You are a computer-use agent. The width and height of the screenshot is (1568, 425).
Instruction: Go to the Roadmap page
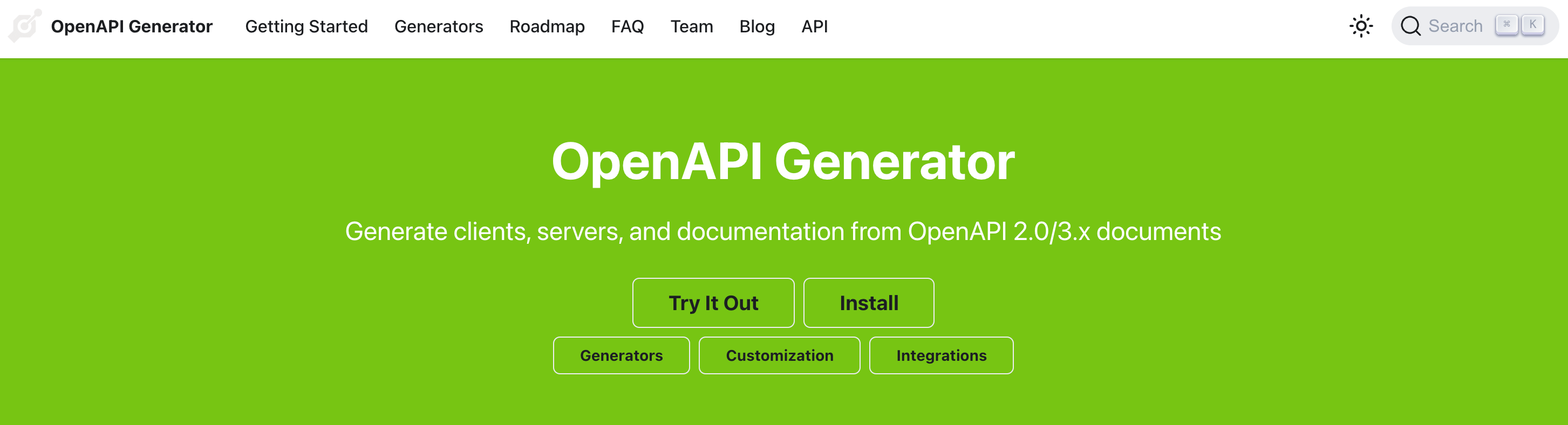547,26
